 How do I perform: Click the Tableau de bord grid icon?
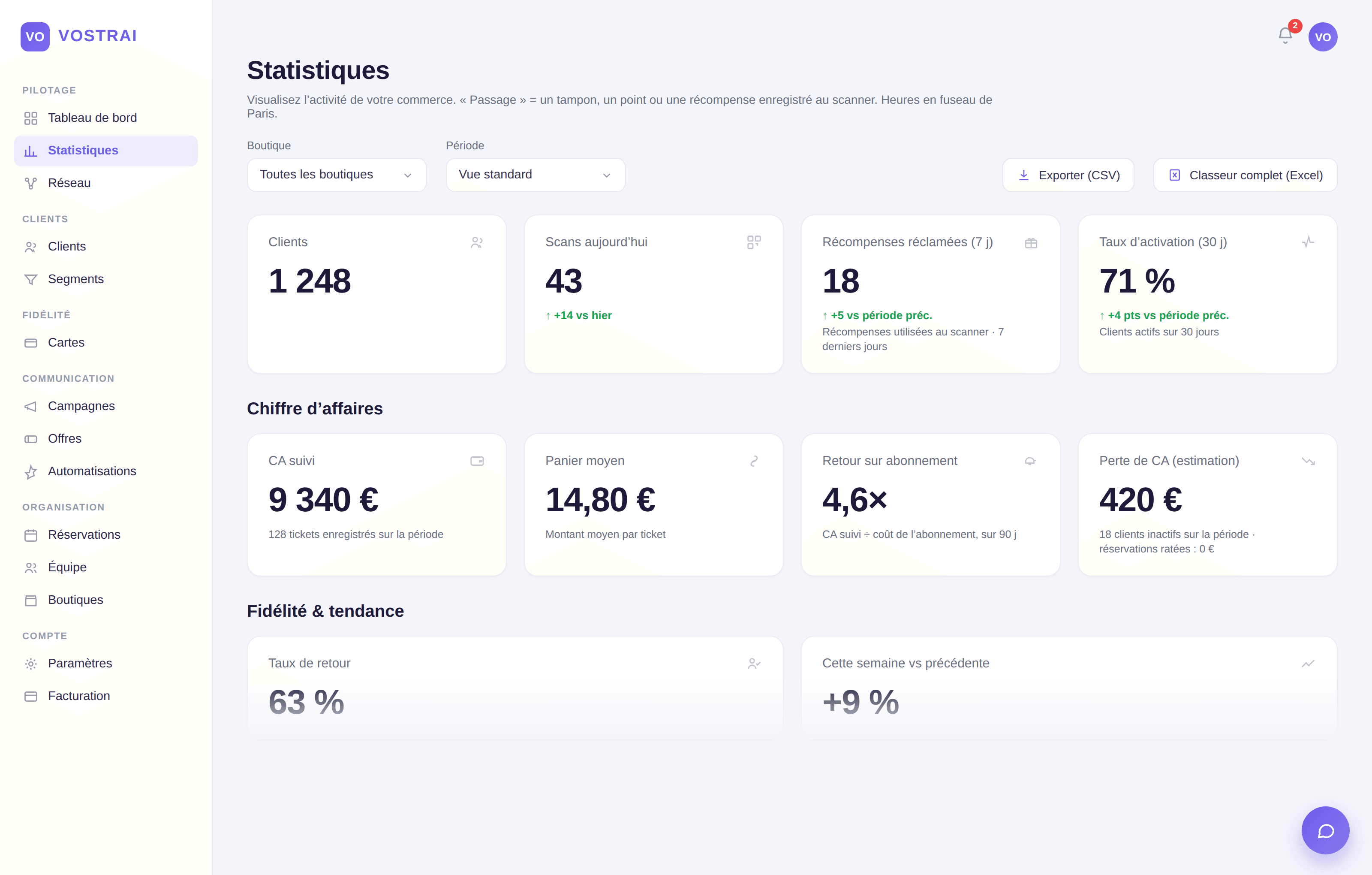(31, 118)
